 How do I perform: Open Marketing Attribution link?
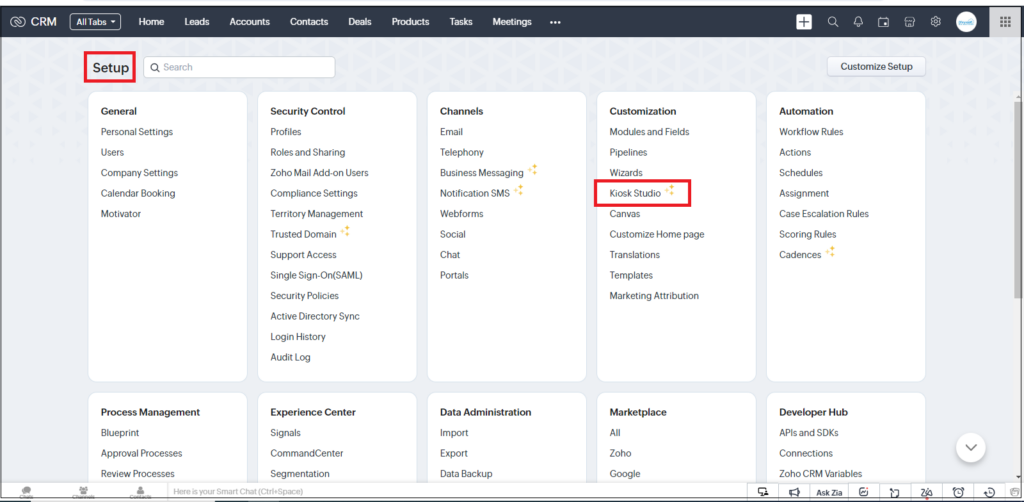[654, 296]
